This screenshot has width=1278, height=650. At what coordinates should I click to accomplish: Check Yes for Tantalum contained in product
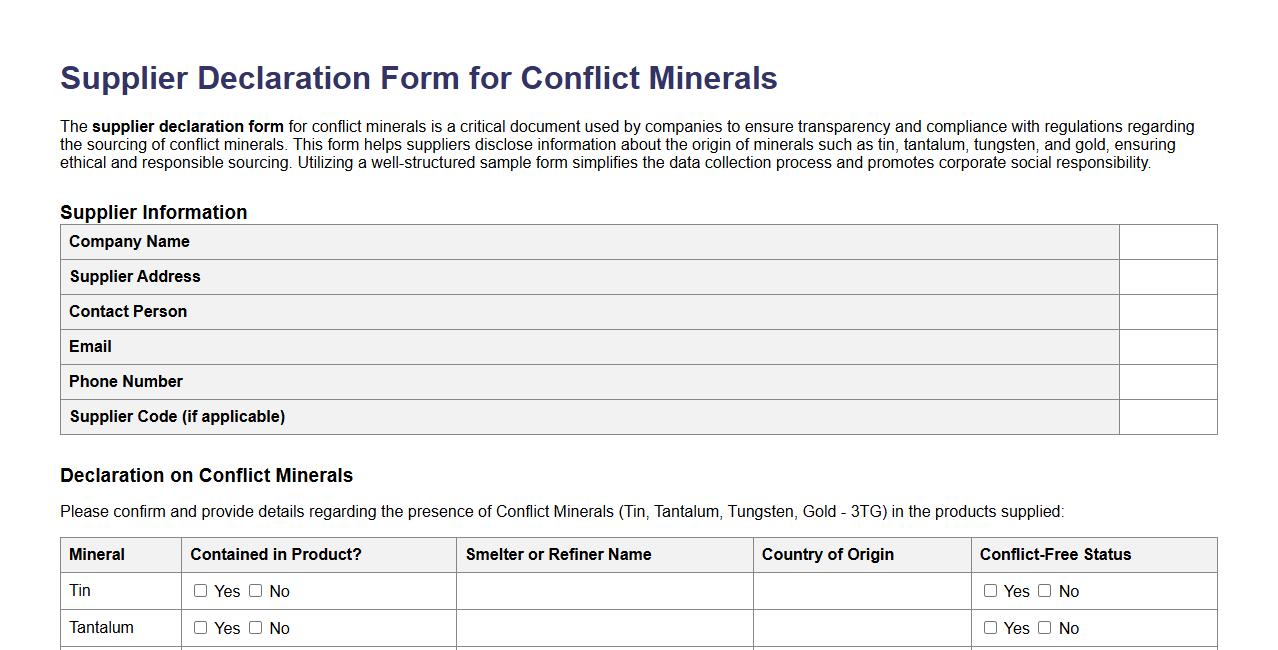(x=199, y=628)
